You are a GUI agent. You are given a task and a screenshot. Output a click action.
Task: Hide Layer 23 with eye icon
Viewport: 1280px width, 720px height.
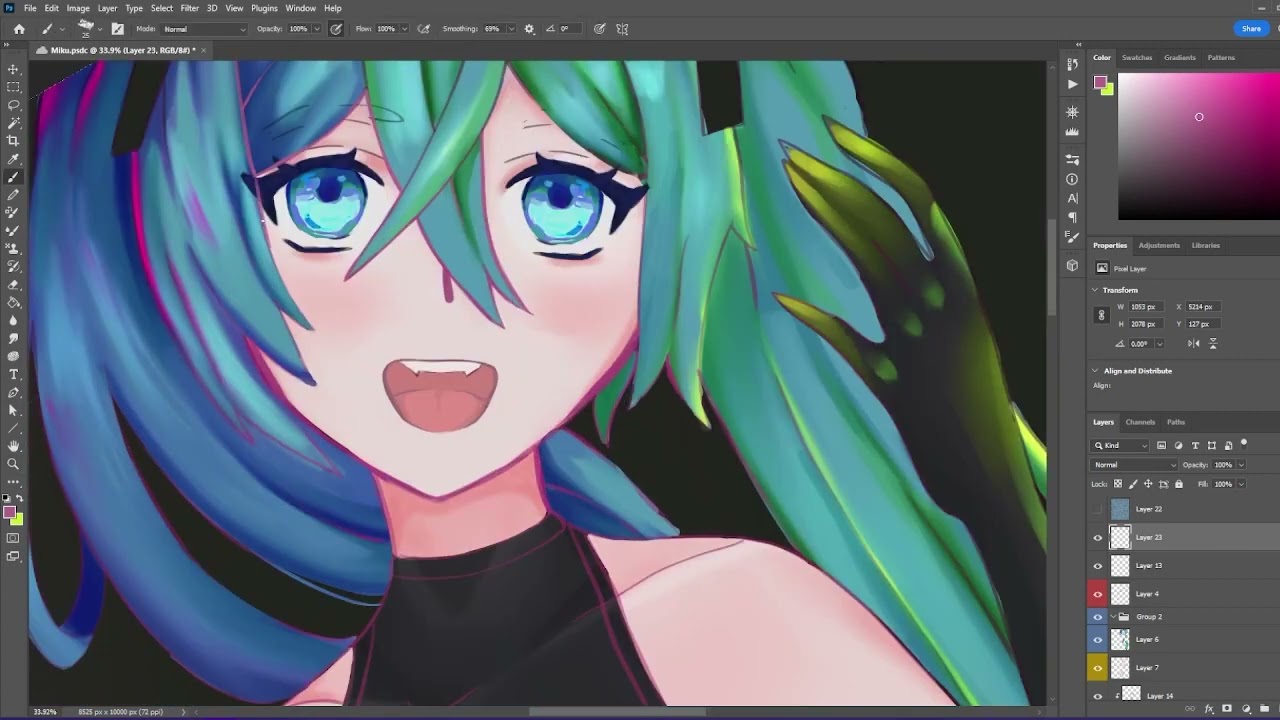(x=1098, y=538)
